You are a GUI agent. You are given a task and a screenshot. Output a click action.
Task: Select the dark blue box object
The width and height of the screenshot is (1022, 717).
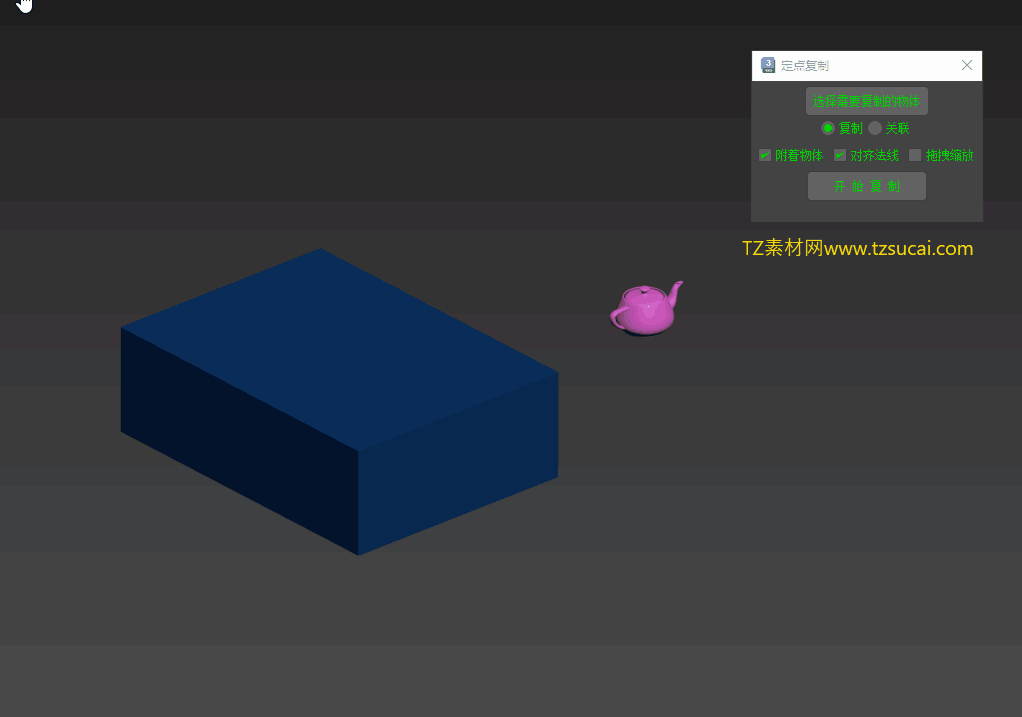coord(339,401)
